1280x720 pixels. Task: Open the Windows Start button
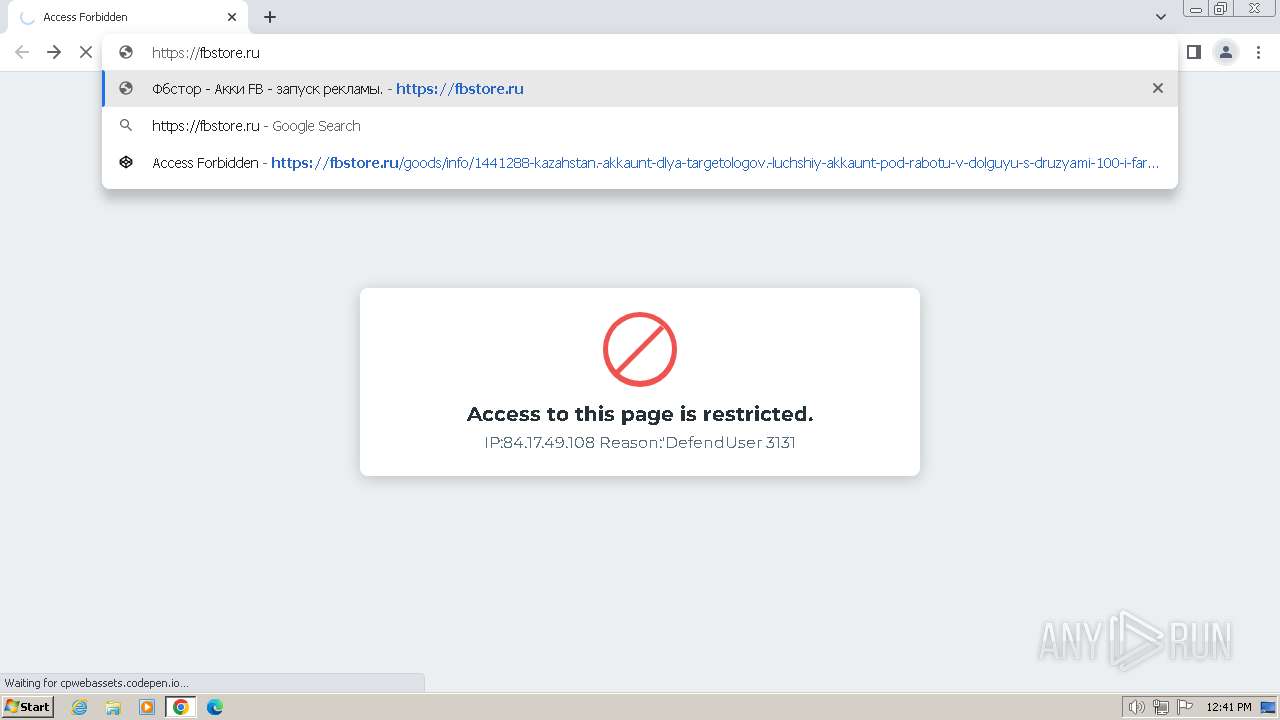(x=28, y=707)
